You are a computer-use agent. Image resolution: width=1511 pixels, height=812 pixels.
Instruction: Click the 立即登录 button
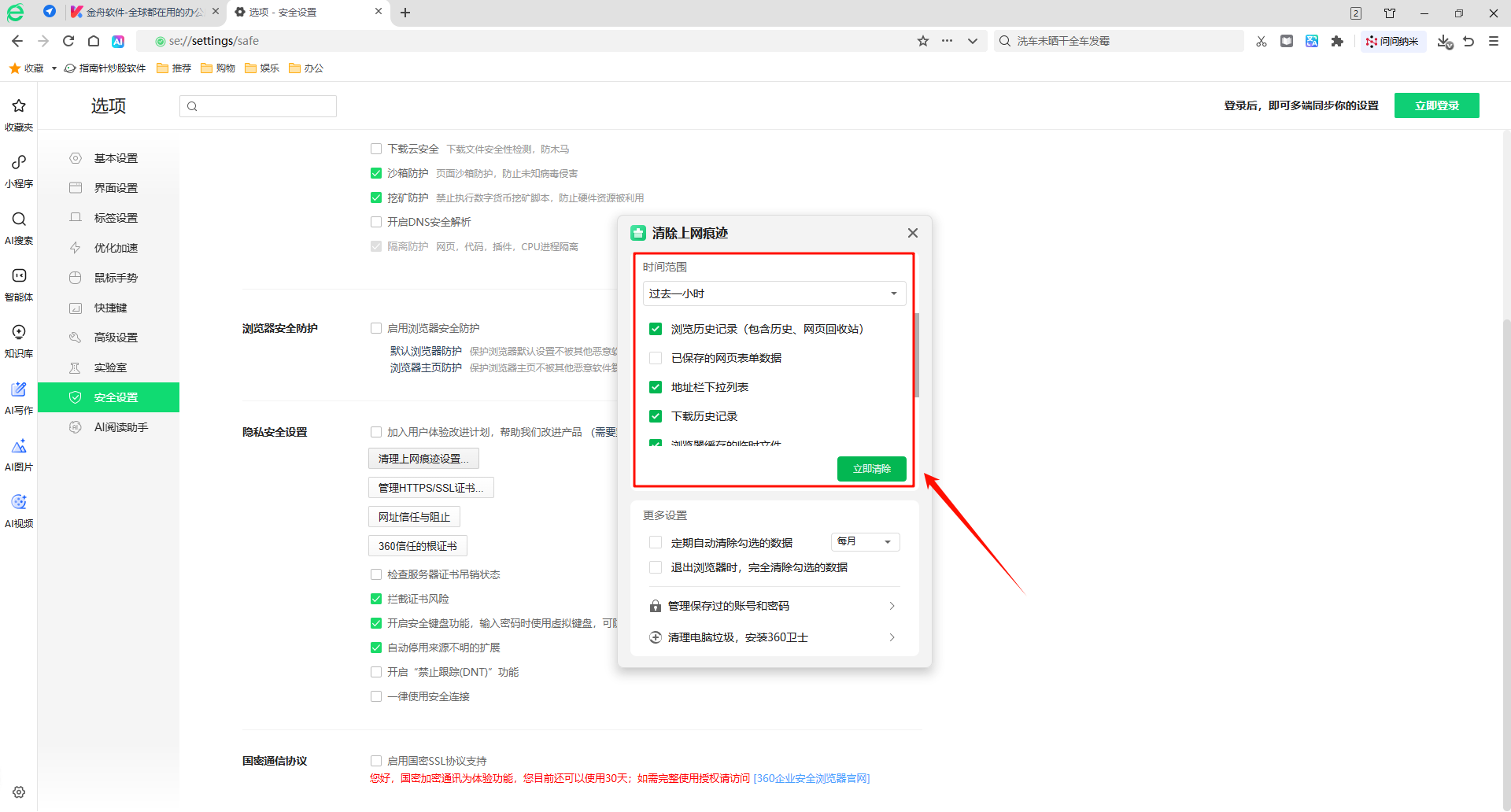pos(1436,105)
